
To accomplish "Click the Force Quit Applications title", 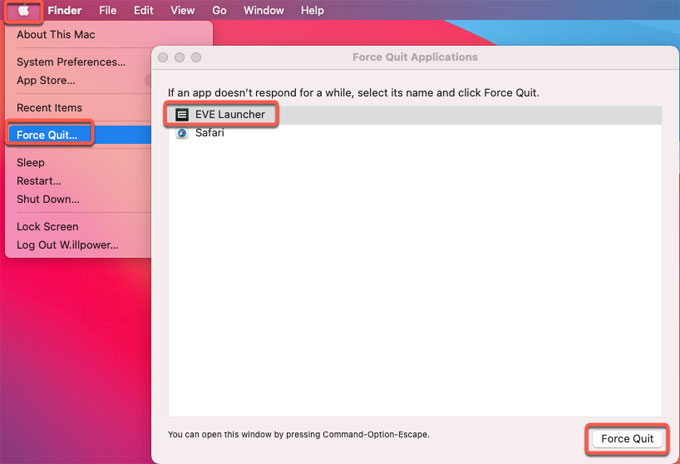I will point(415,57).
